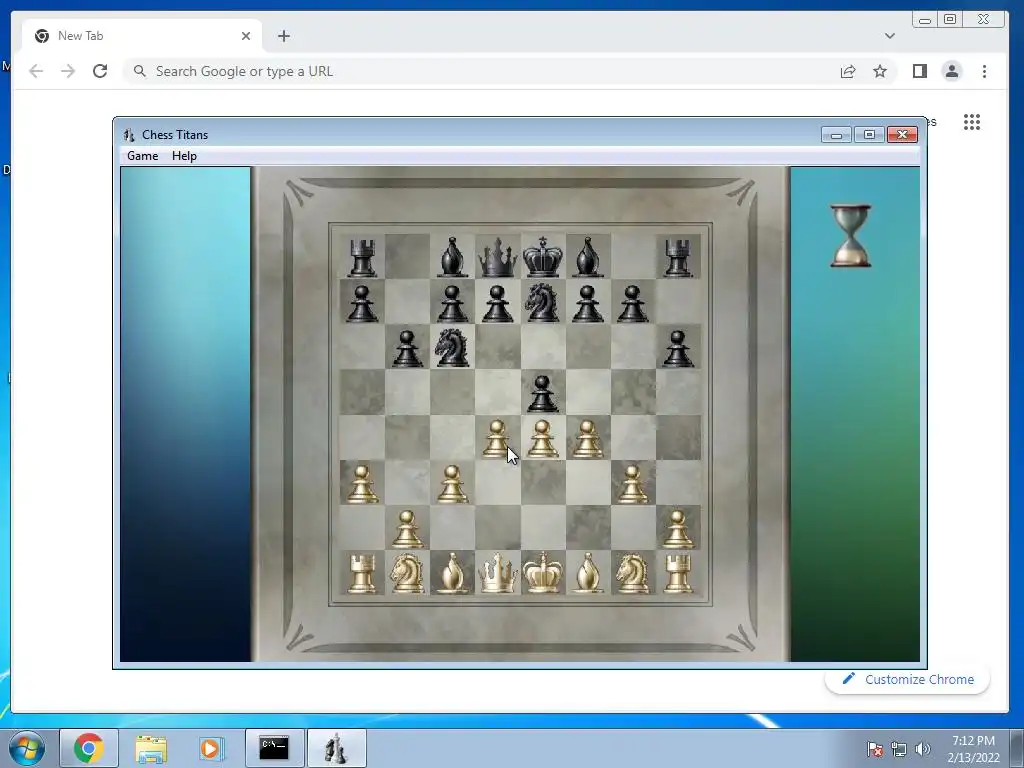Toggle the Chrome side panel icon
This screenshot has width=1024, height=768.
tap(920, 71)
